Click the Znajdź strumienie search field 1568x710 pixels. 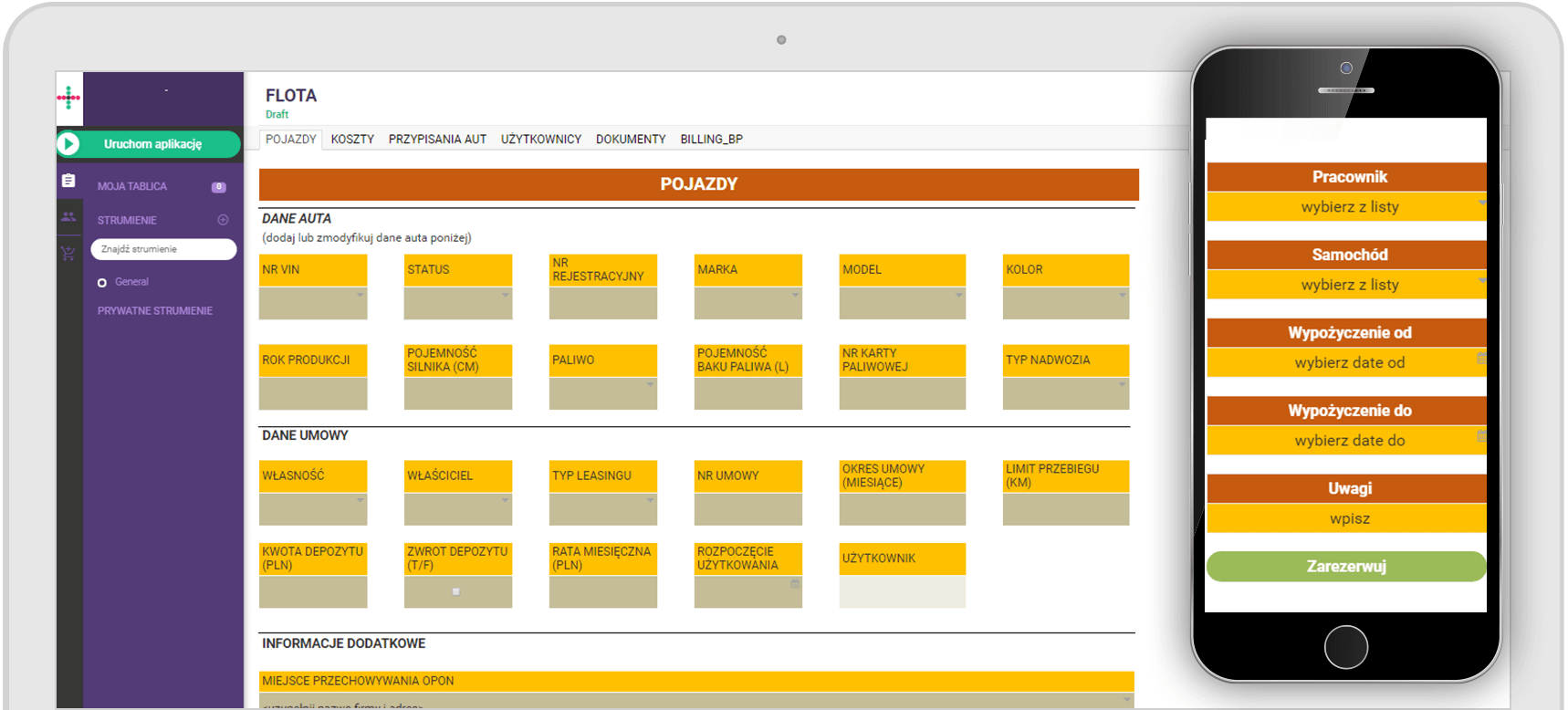coord(164,249)
